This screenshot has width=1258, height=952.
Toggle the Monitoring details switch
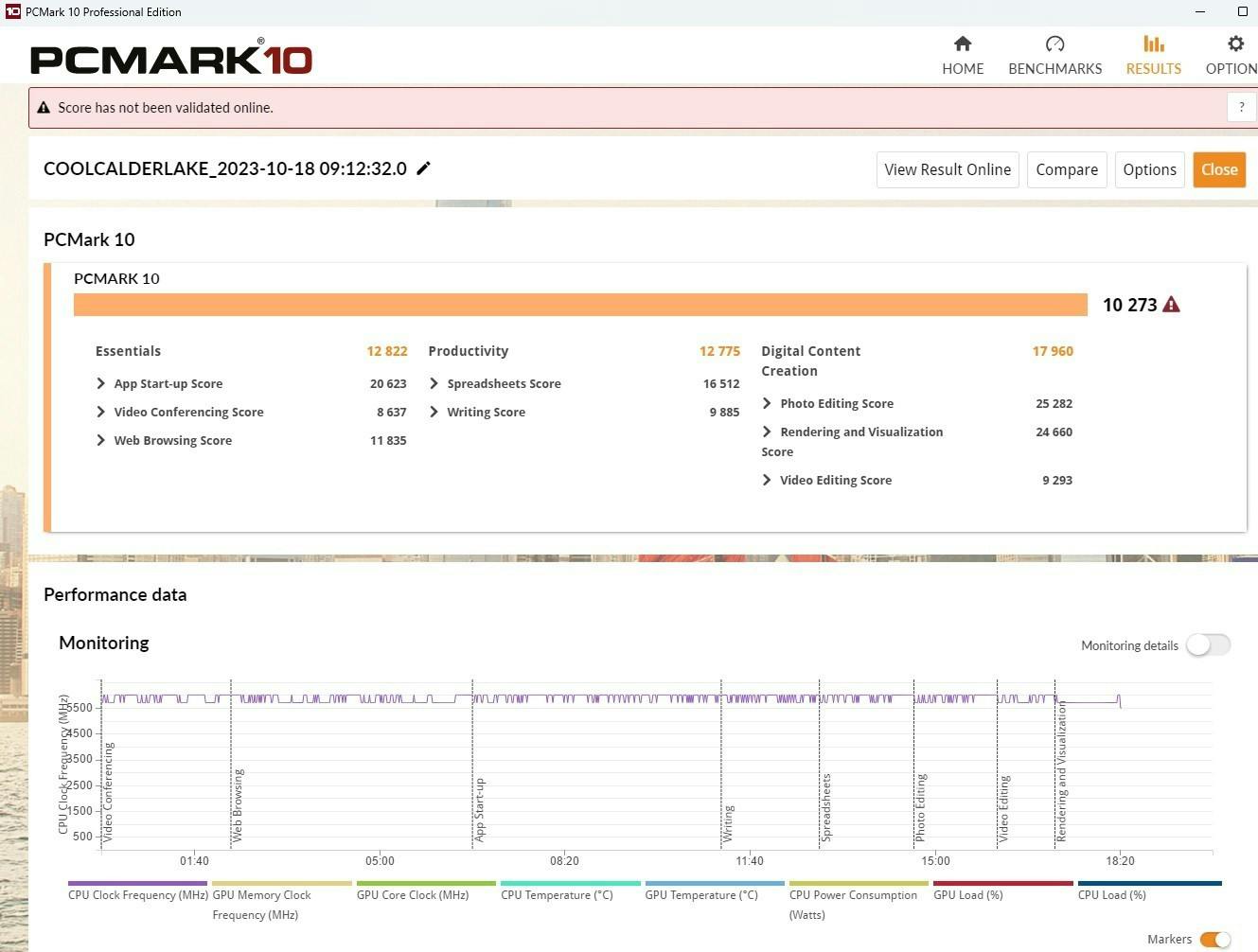click(1208, 645)
